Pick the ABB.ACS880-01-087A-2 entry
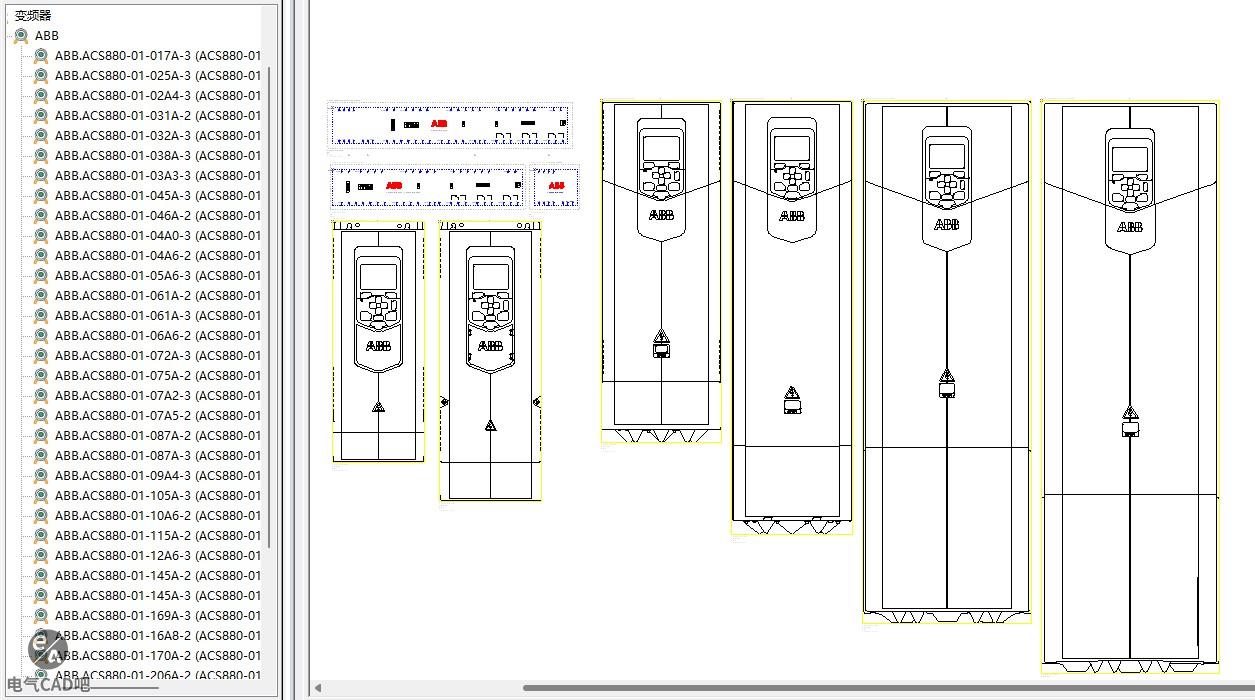Viewport: 1255px width, 700px height. pyautogui.click(x=158, y=435)
